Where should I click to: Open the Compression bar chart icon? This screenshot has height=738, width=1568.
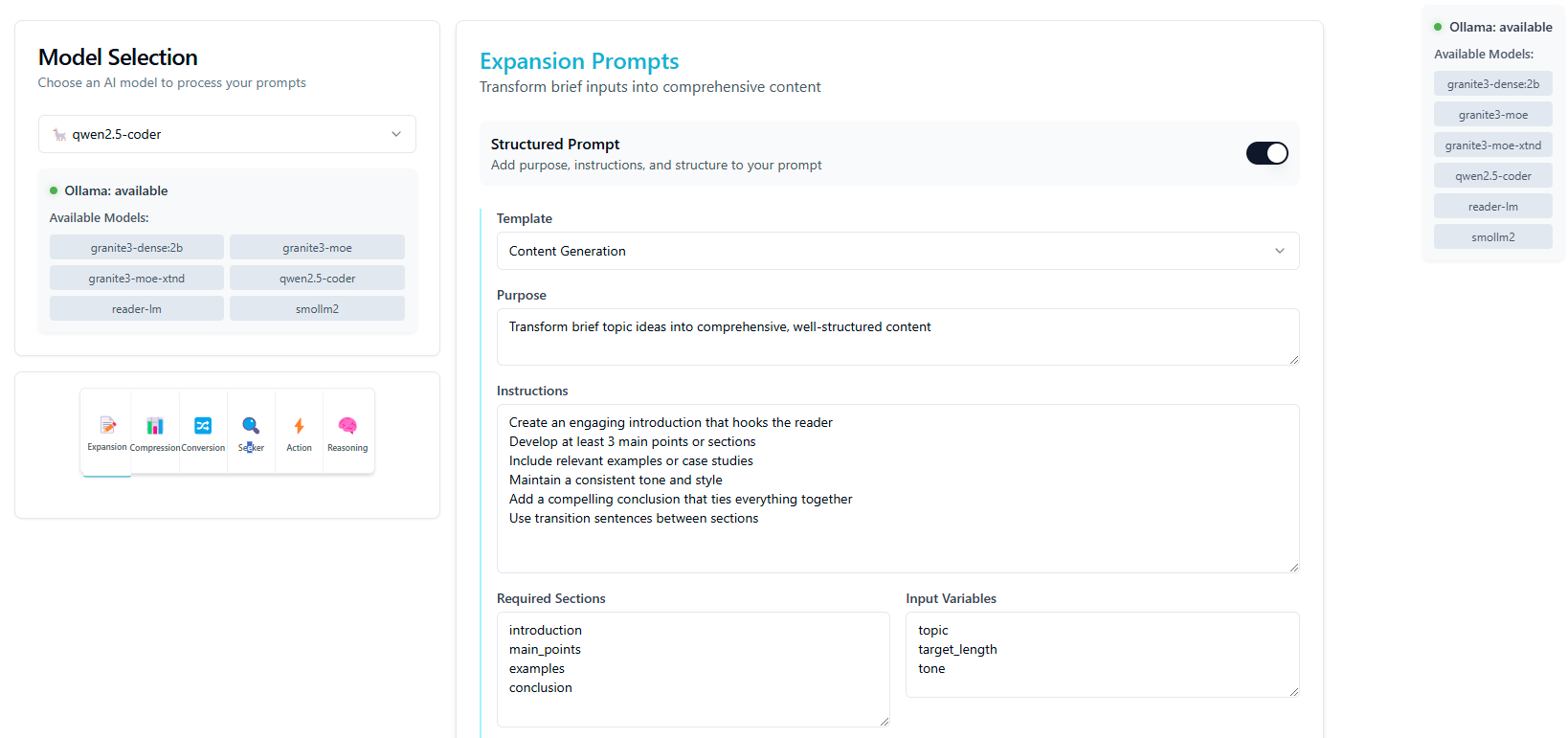(x=155, y=426)
